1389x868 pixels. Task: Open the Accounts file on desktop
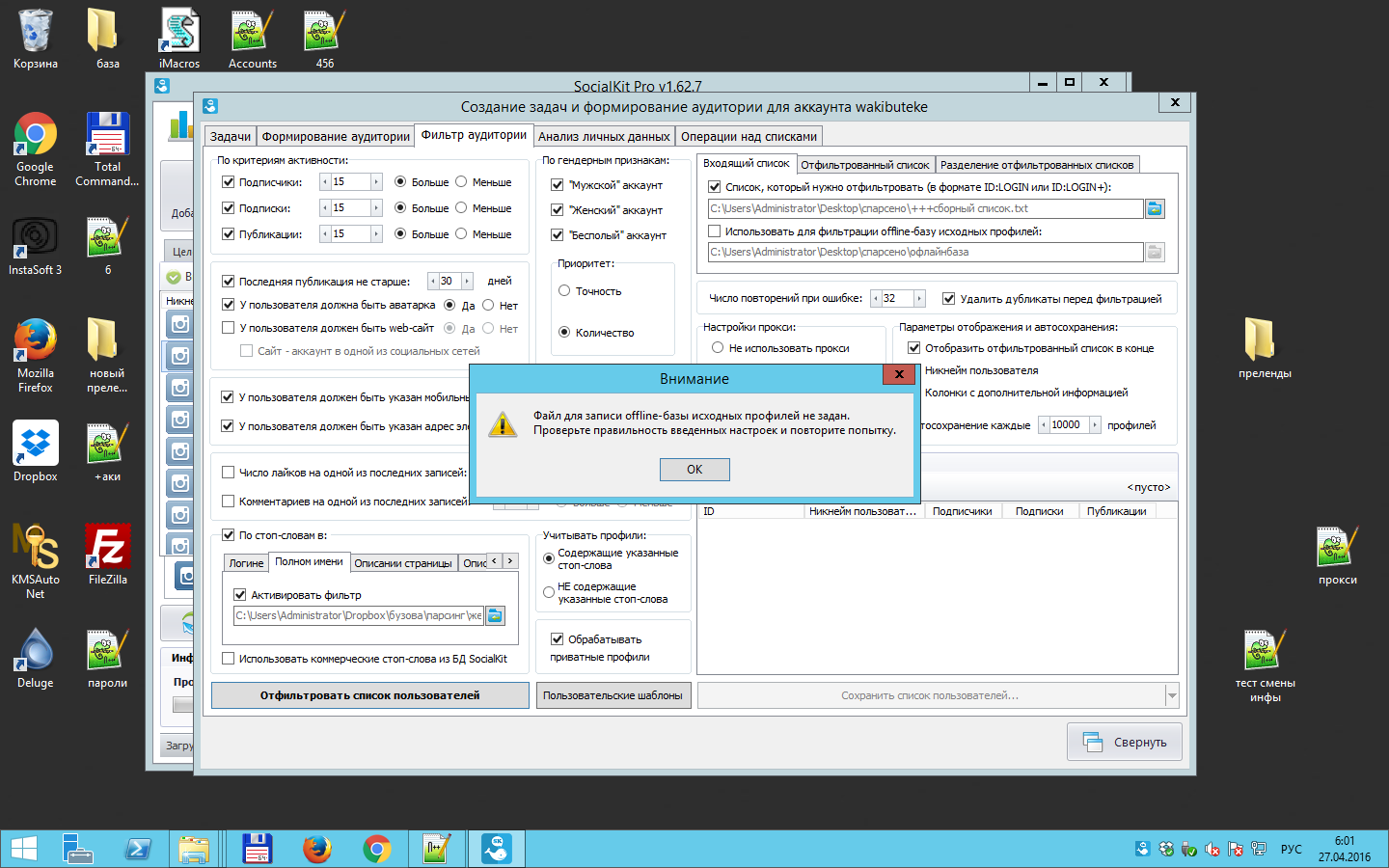[x=253, y=40]
